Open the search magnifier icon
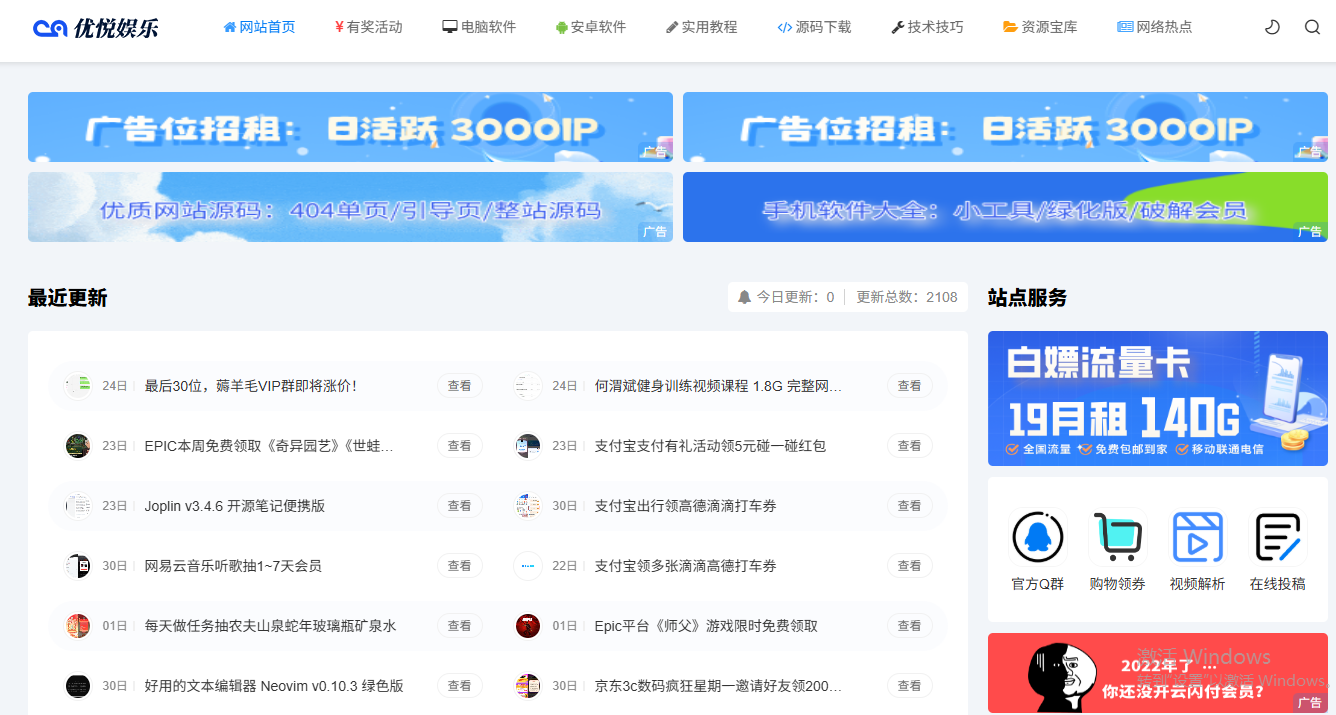The height and width of the screenshot is (715, 1336). 1312,27
